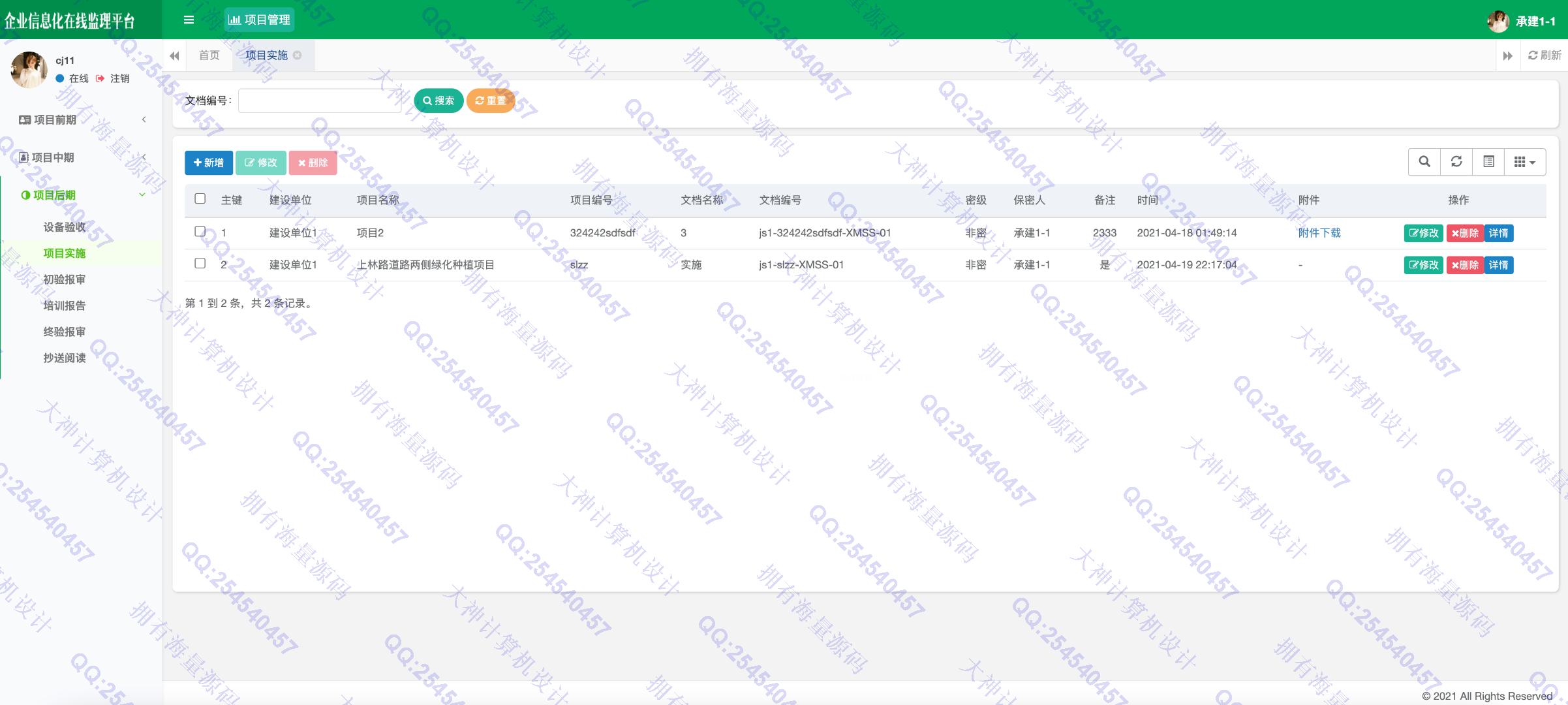Image resolution: width=1568 pixels, height=705 pixels.
Task: Open 设备验收 in the sidebar
Action: click(65, 227)
